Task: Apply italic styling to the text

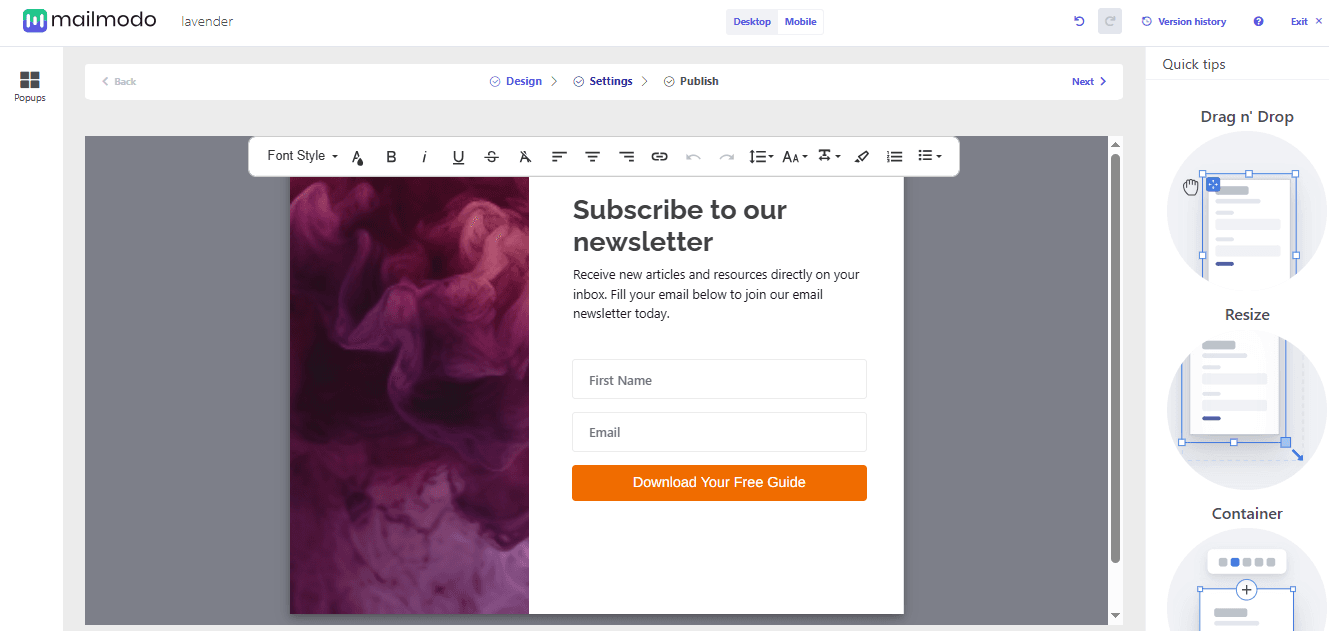Action: pos(424,156)
